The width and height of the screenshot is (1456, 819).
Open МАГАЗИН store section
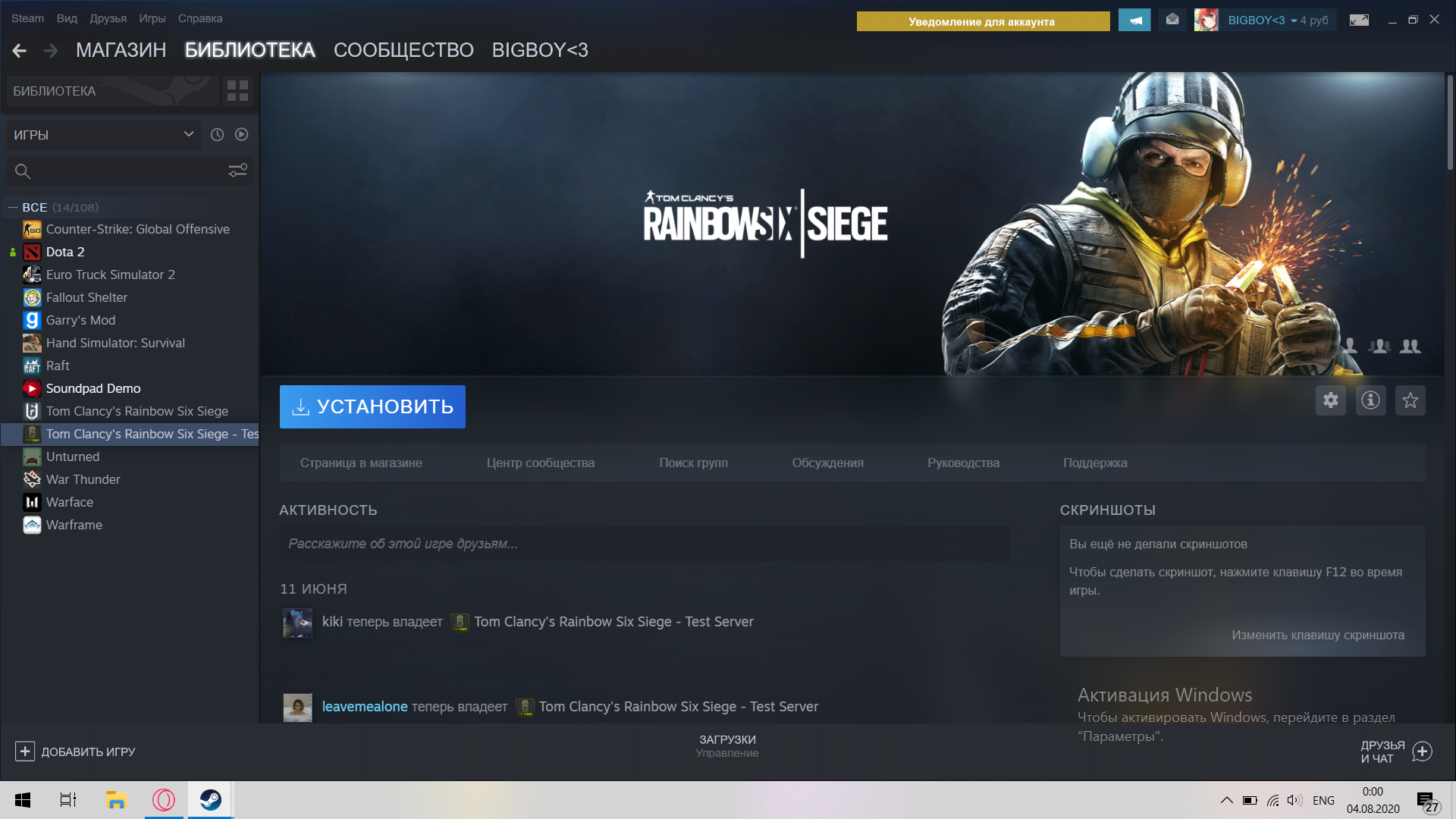coord(121,50)
